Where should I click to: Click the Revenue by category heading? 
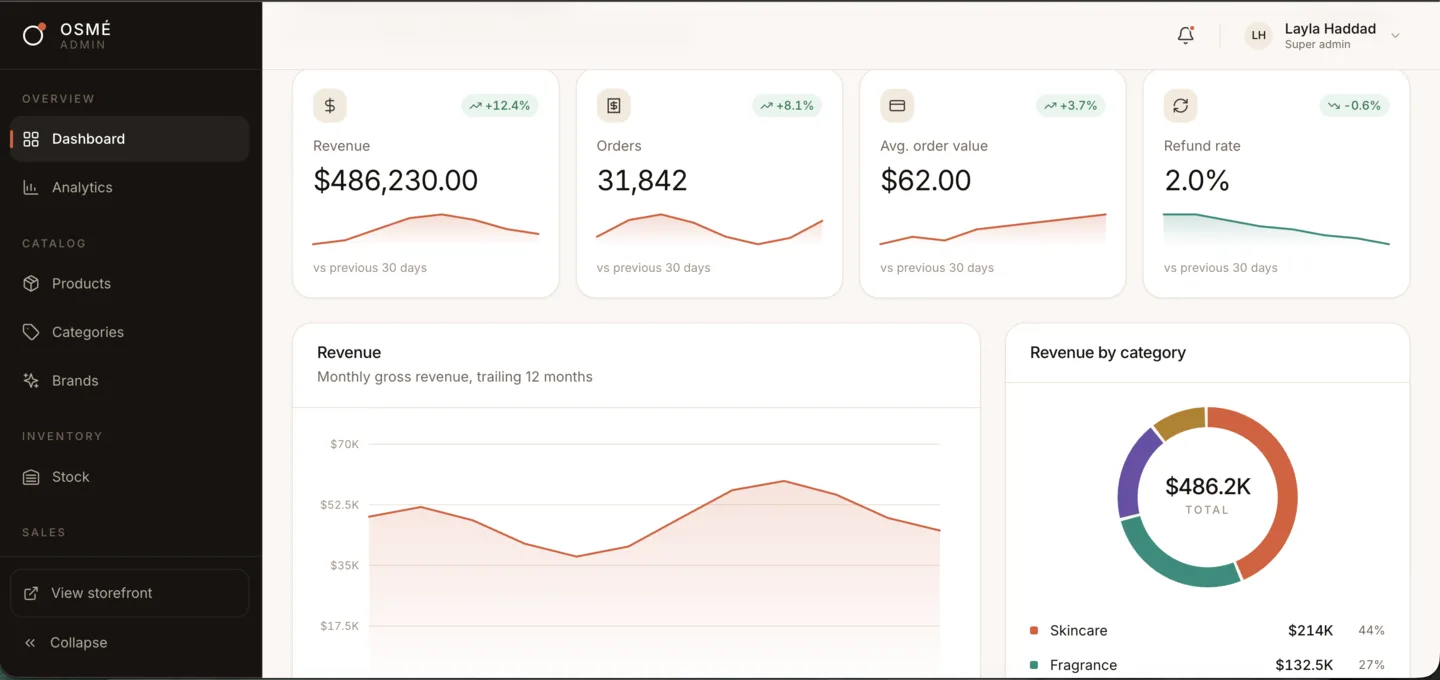(x=1108, y=353)
